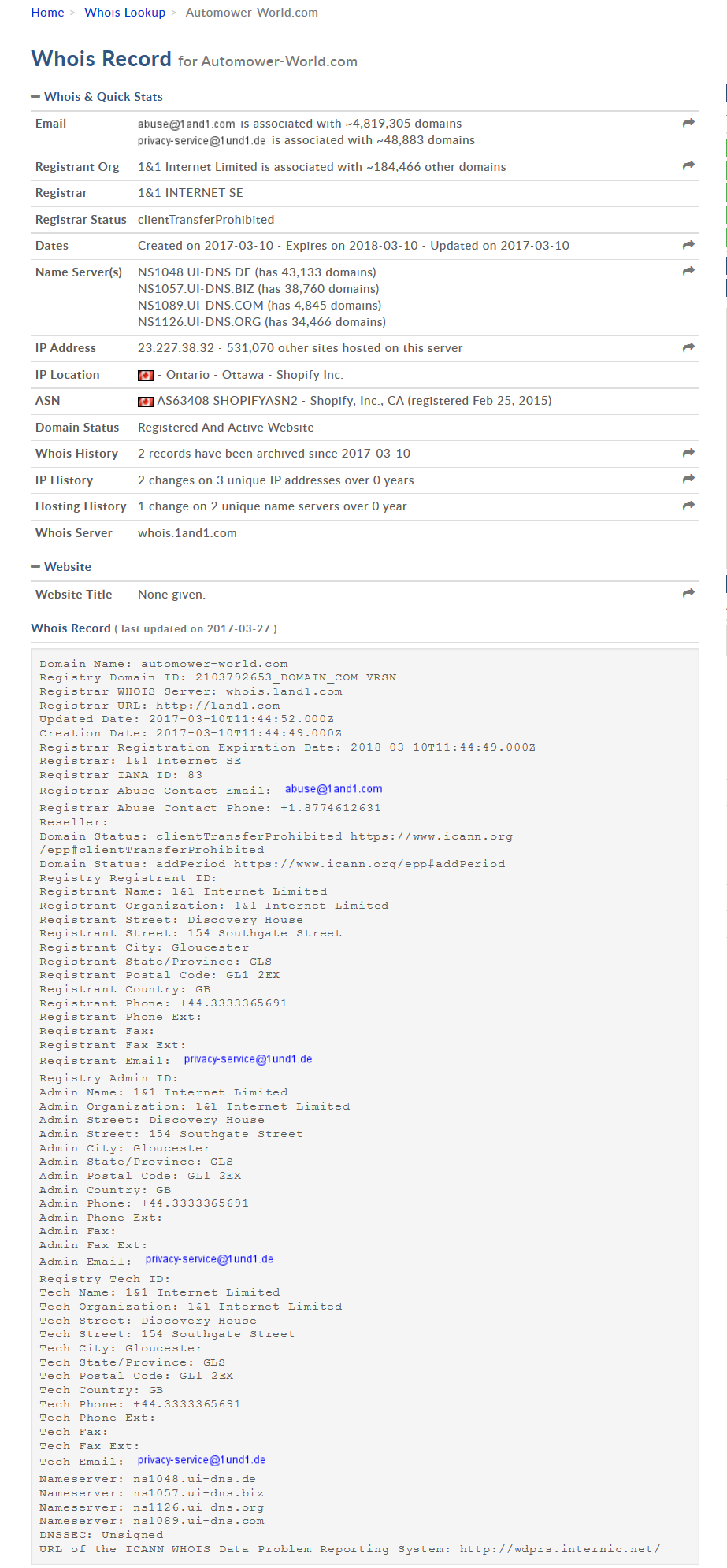Click the name server NS1126.UI-DNS.ORG
Viewport: 727px width, 1568px height.
click(200, 322)
